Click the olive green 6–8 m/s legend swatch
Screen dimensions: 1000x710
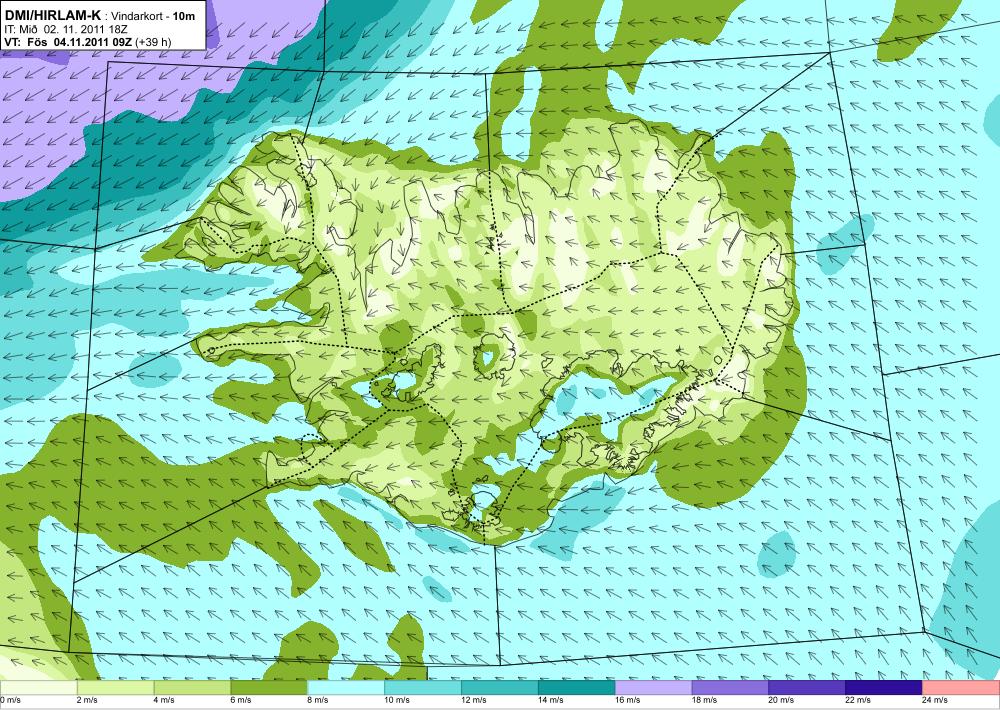pyautogui.click(x=269, y=688)
